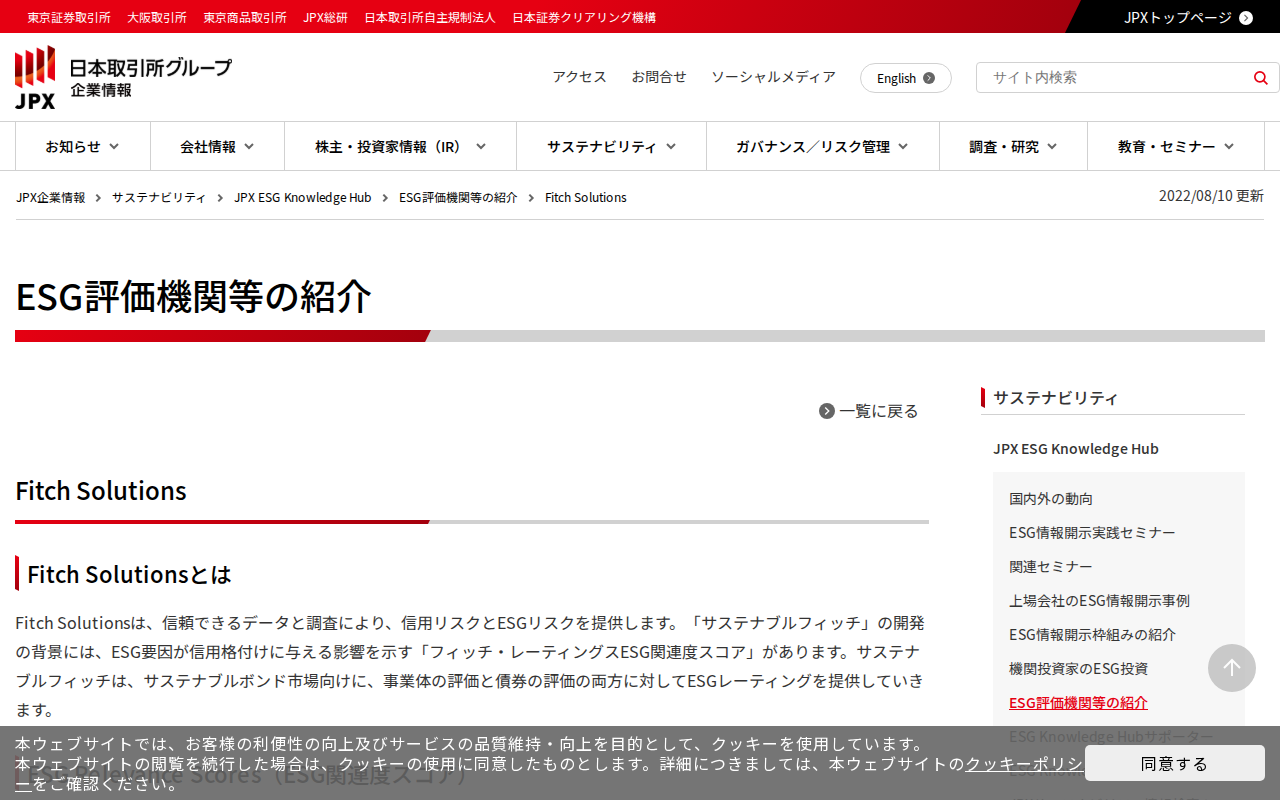Click the Fitch Solutions breadcrumb text
Screen dimensions: 1280x800
pyautogui.click(x=586, y=197)
